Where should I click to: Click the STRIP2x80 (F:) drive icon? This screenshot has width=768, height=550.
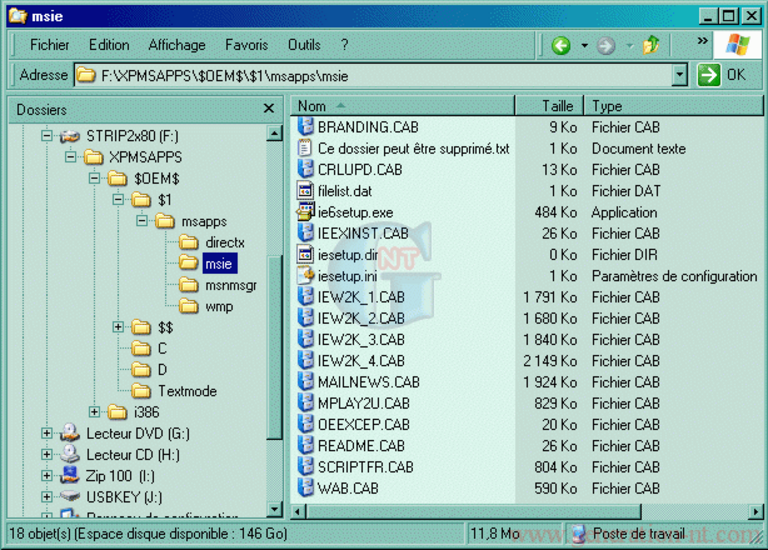pos(70,136)
